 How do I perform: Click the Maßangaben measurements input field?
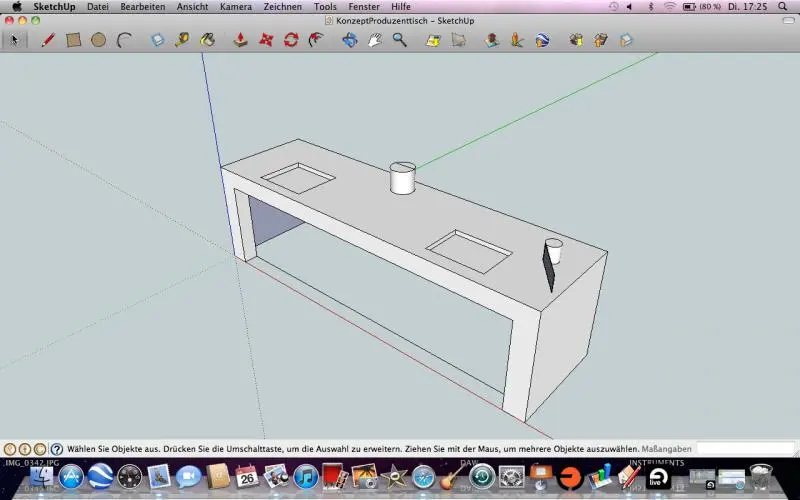[x=745, y=449]
